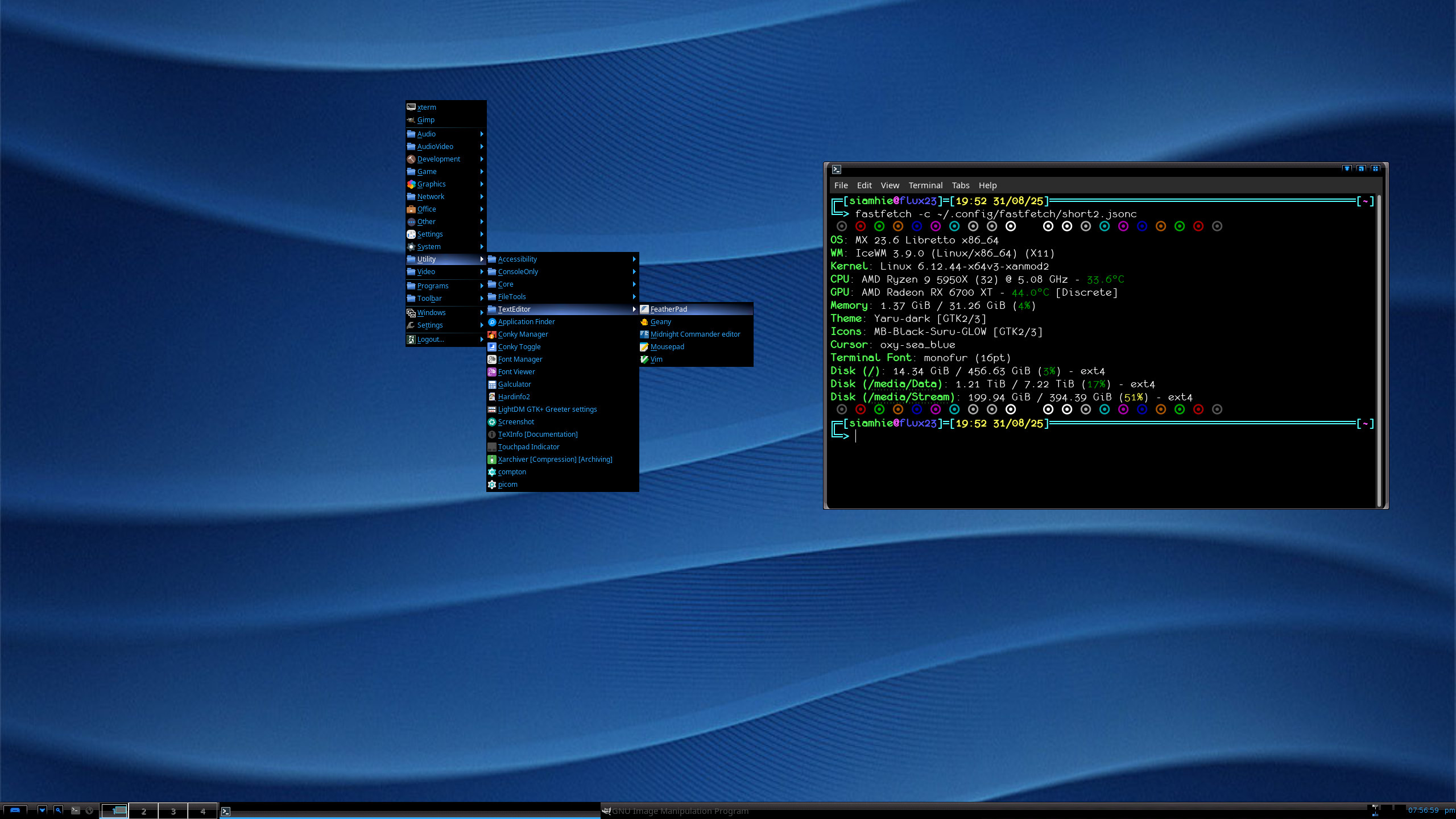Click the web browser globe icon on taskbar
Screen dimensions: 1456x819
coord(89,810)
